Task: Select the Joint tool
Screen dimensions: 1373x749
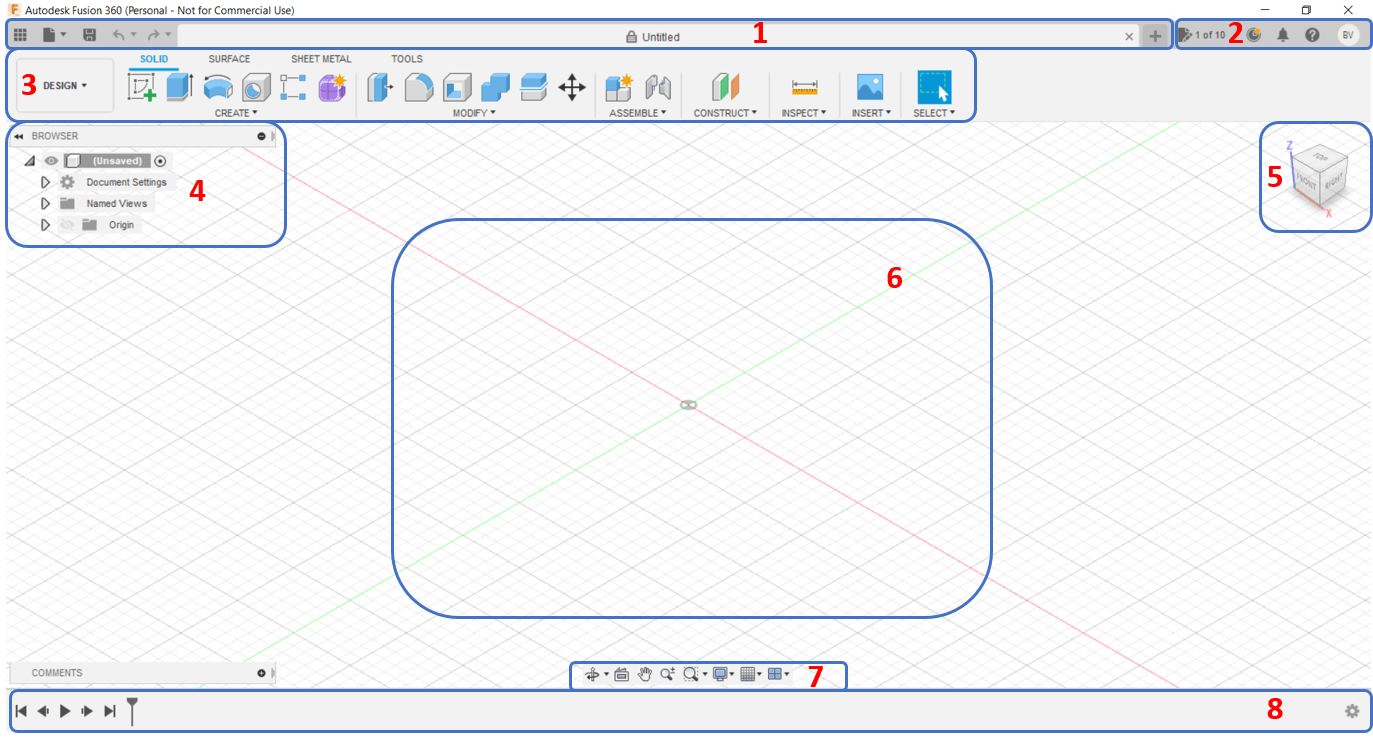Action: tap(657, 88)
